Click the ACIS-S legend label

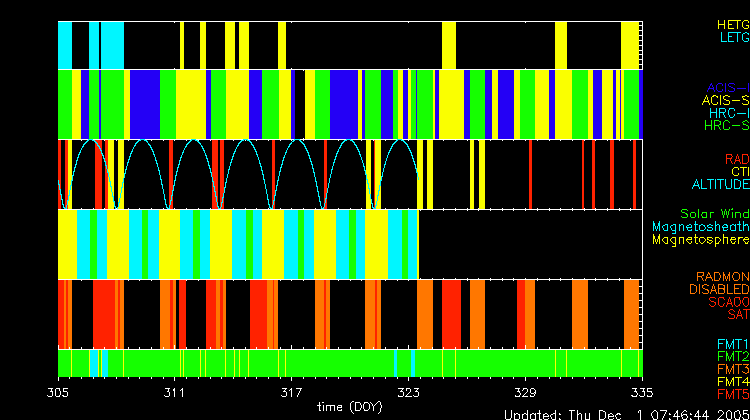[725, 100]
